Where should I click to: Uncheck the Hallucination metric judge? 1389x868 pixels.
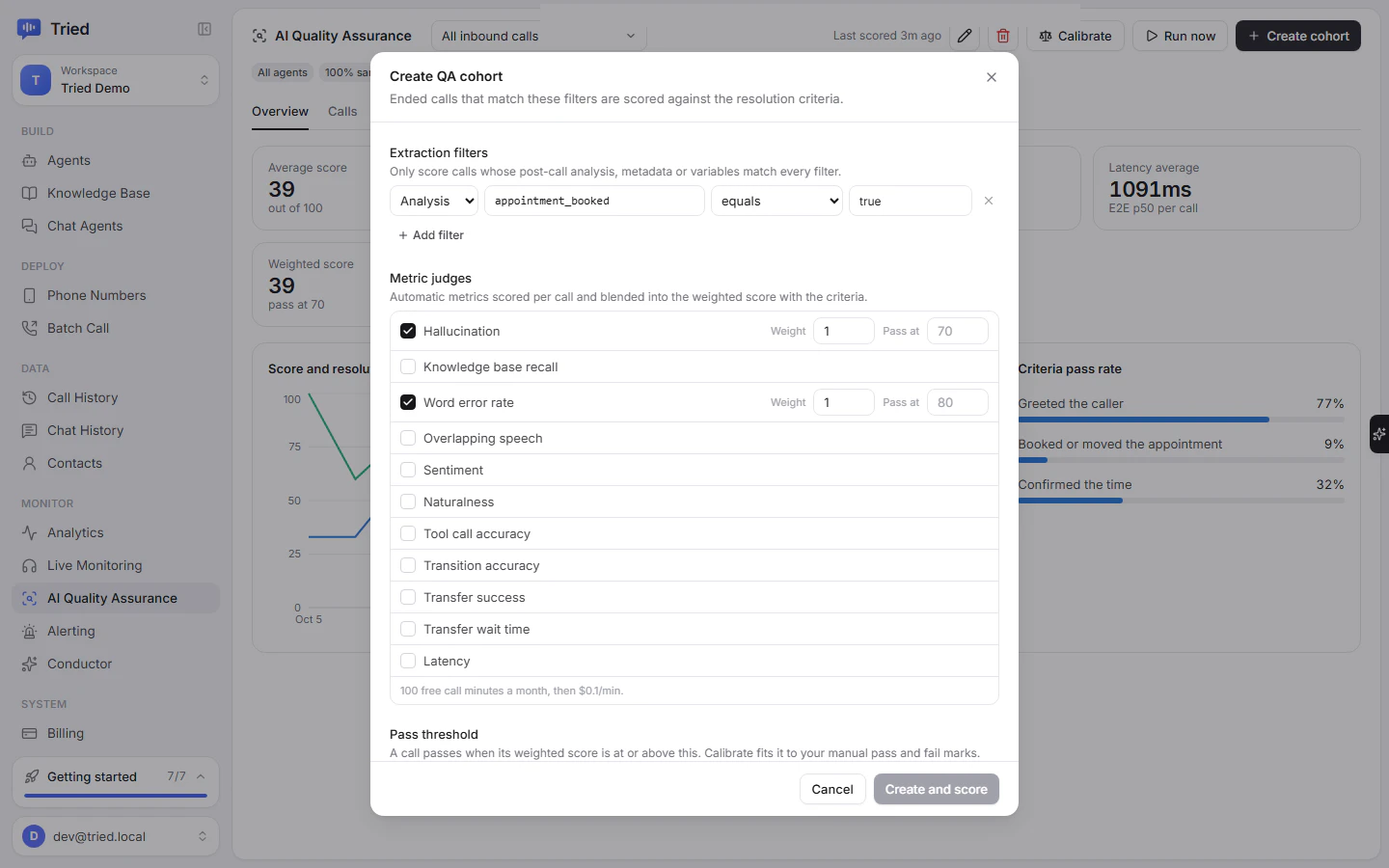point(408,331)
